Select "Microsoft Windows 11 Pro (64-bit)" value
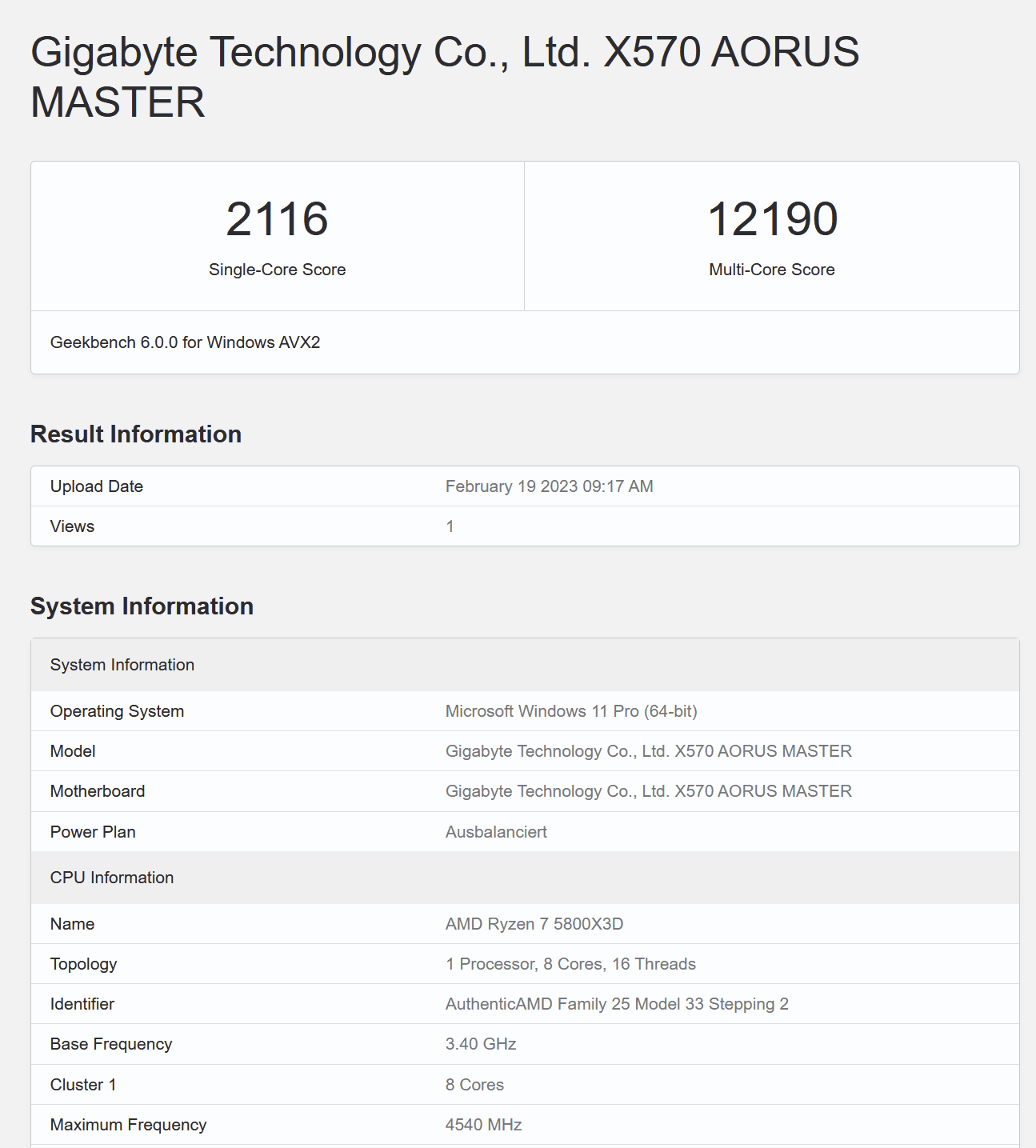Screen dimensions: 1036x1148 571,711
